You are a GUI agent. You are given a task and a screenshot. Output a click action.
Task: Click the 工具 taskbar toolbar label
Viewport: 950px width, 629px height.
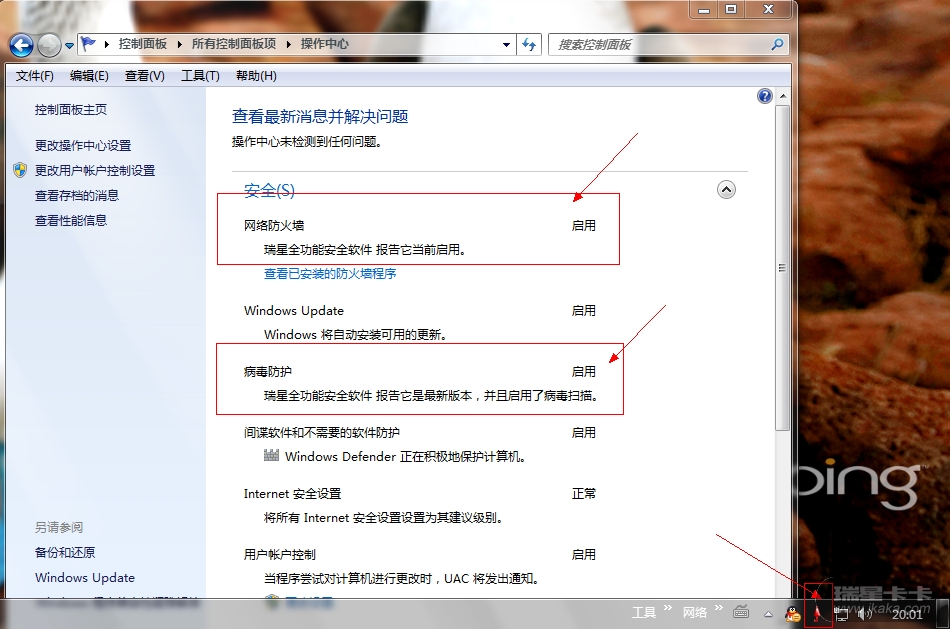tap(644, 613)
